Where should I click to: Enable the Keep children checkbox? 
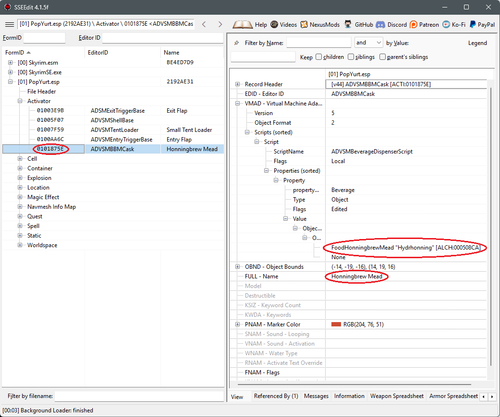(x=318, y=57)
